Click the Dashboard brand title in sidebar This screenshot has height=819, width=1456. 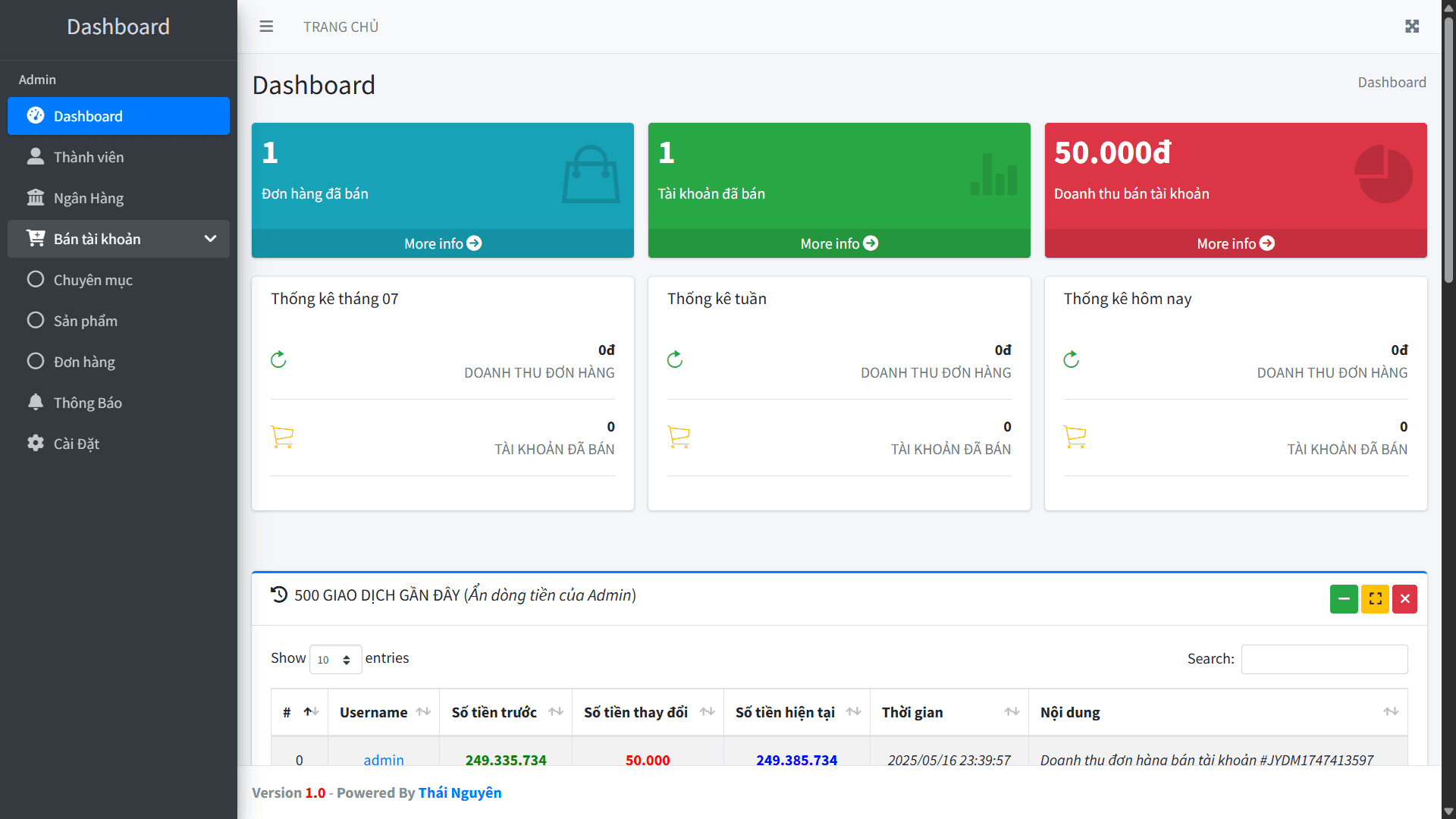[x=118, y=27]
